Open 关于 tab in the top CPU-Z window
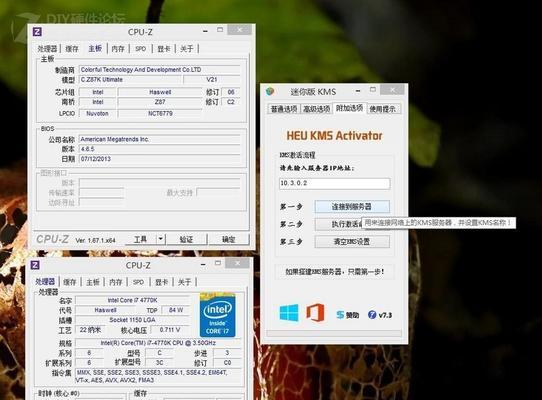Image resolution: width=542 pixels, height=400 pixels. (187, 49)
